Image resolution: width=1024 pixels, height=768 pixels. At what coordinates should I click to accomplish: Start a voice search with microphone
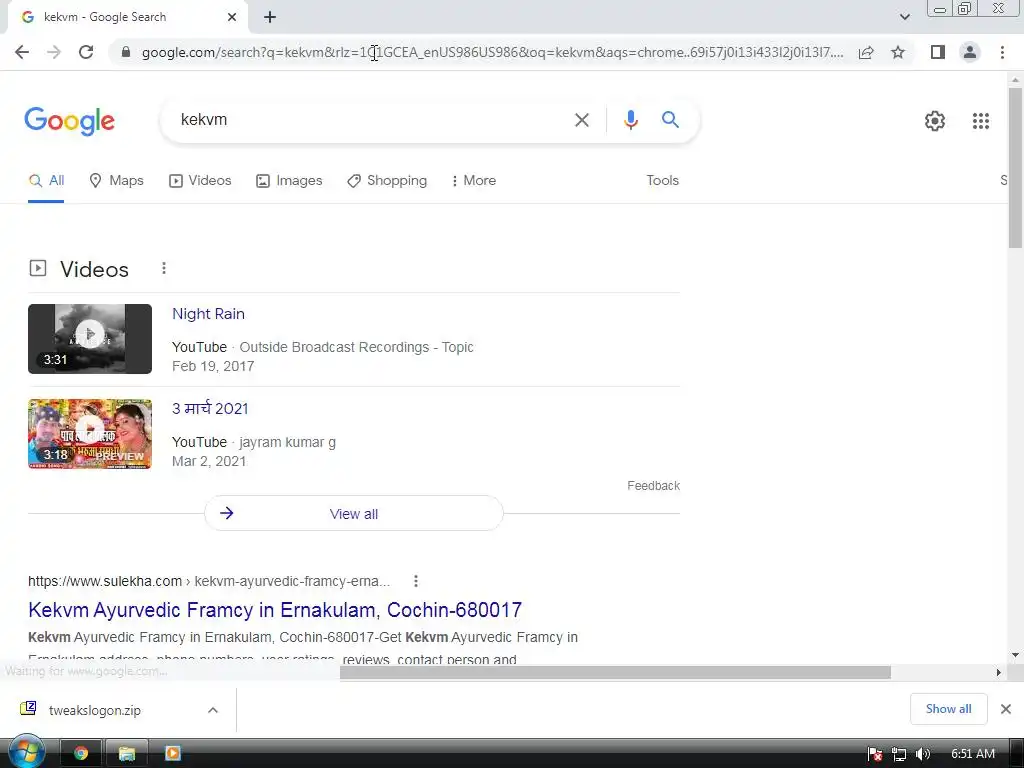pyautogui.click(x=630, y=120)
